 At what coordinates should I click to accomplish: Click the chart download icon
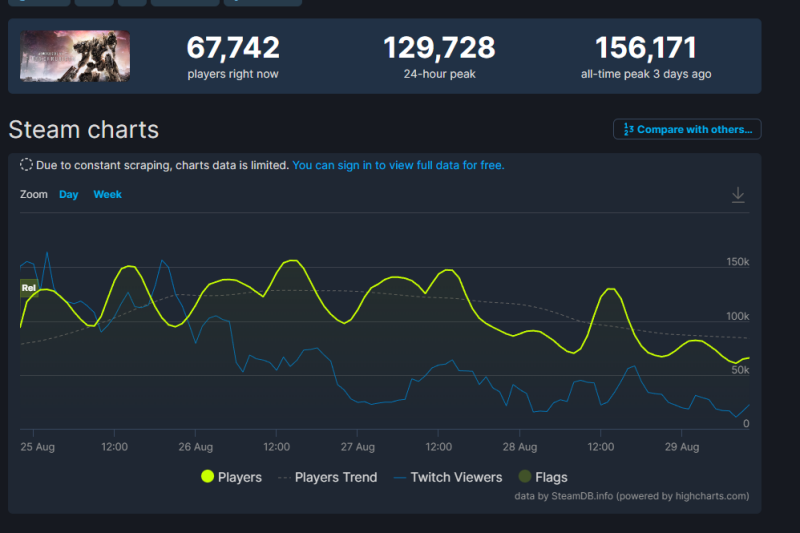(x=738, y=195)
